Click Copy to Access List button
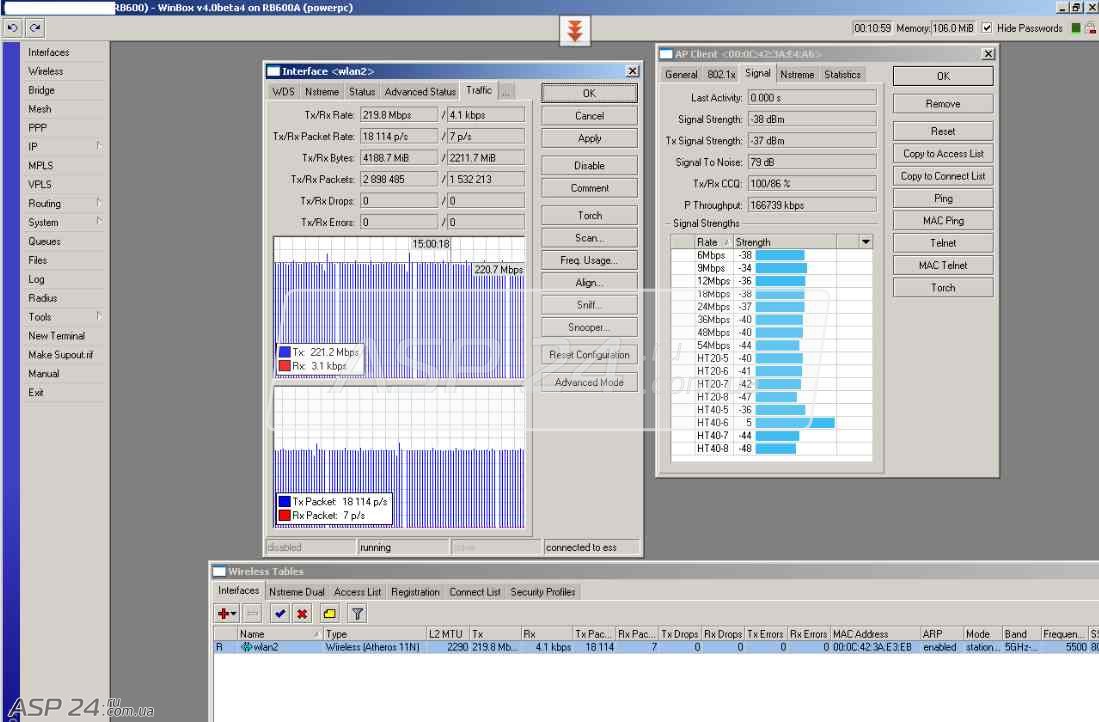 pos(943,154)
